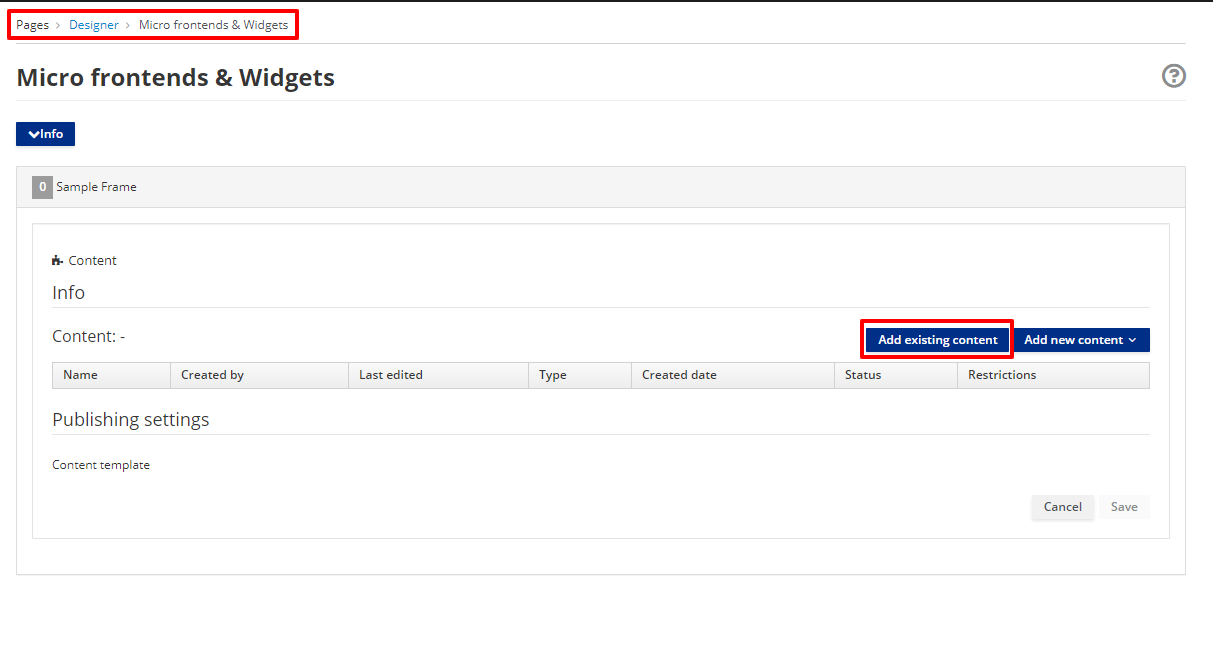This screenshot has width=1213, height=657.
Task: Navigate to Pages breadcrumb item
Action: 32,25
